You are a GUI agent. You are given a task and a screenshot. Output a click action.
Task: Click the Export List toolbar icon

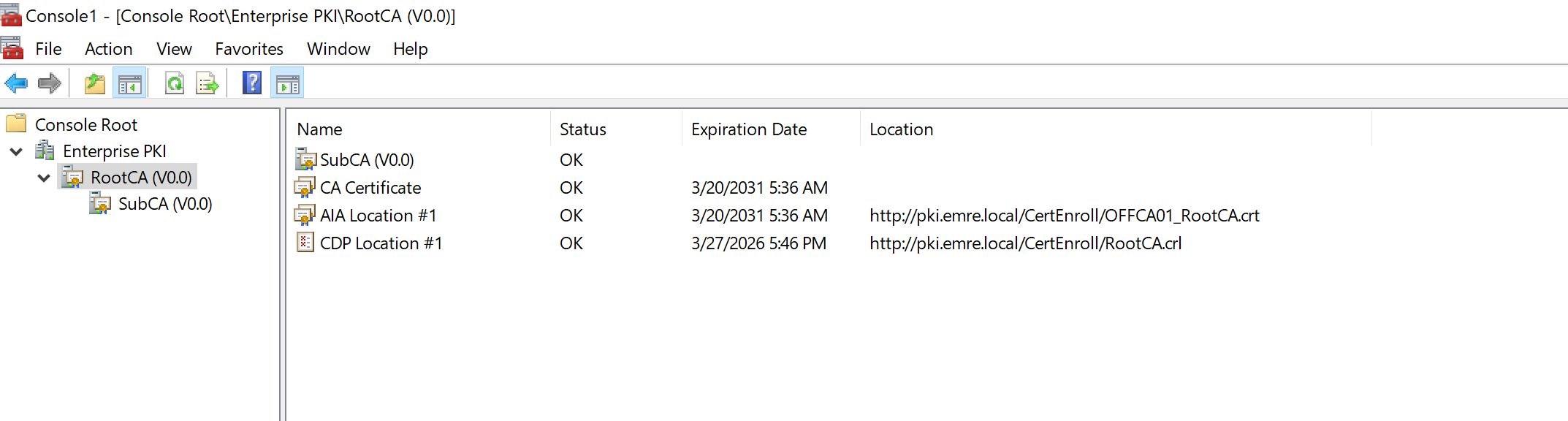(x=208, y=84)
